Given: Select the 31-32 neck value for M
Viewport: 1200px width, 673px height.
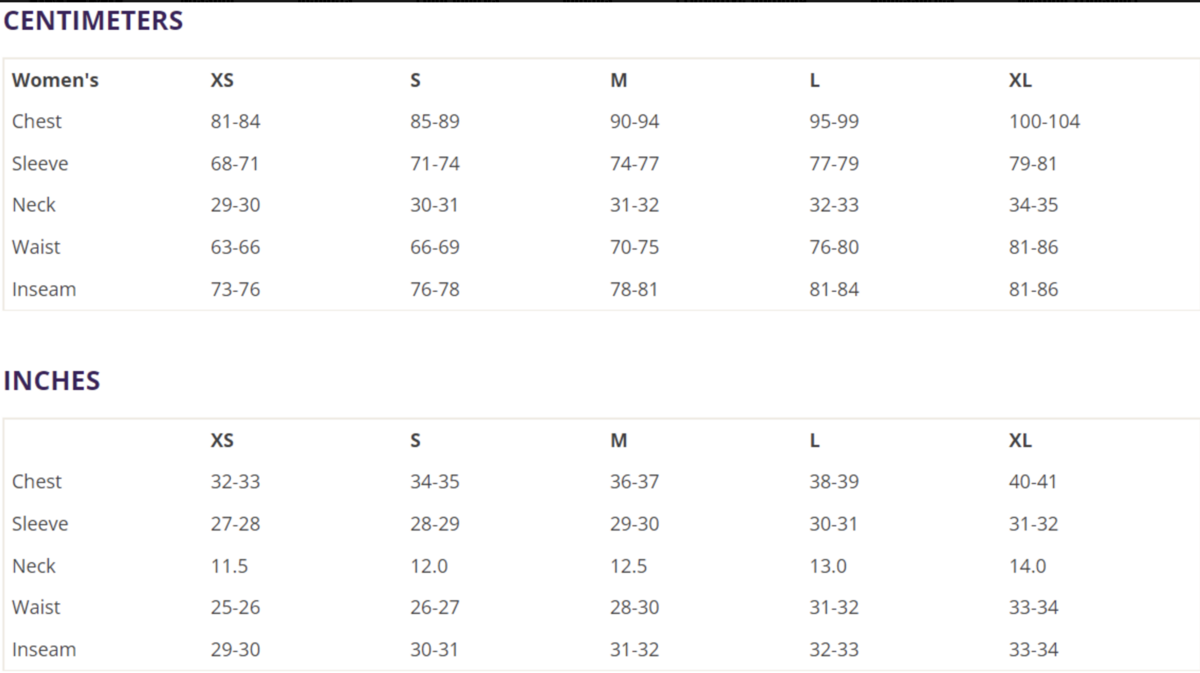Looking at the screenshot, I should tap(635, 205).
